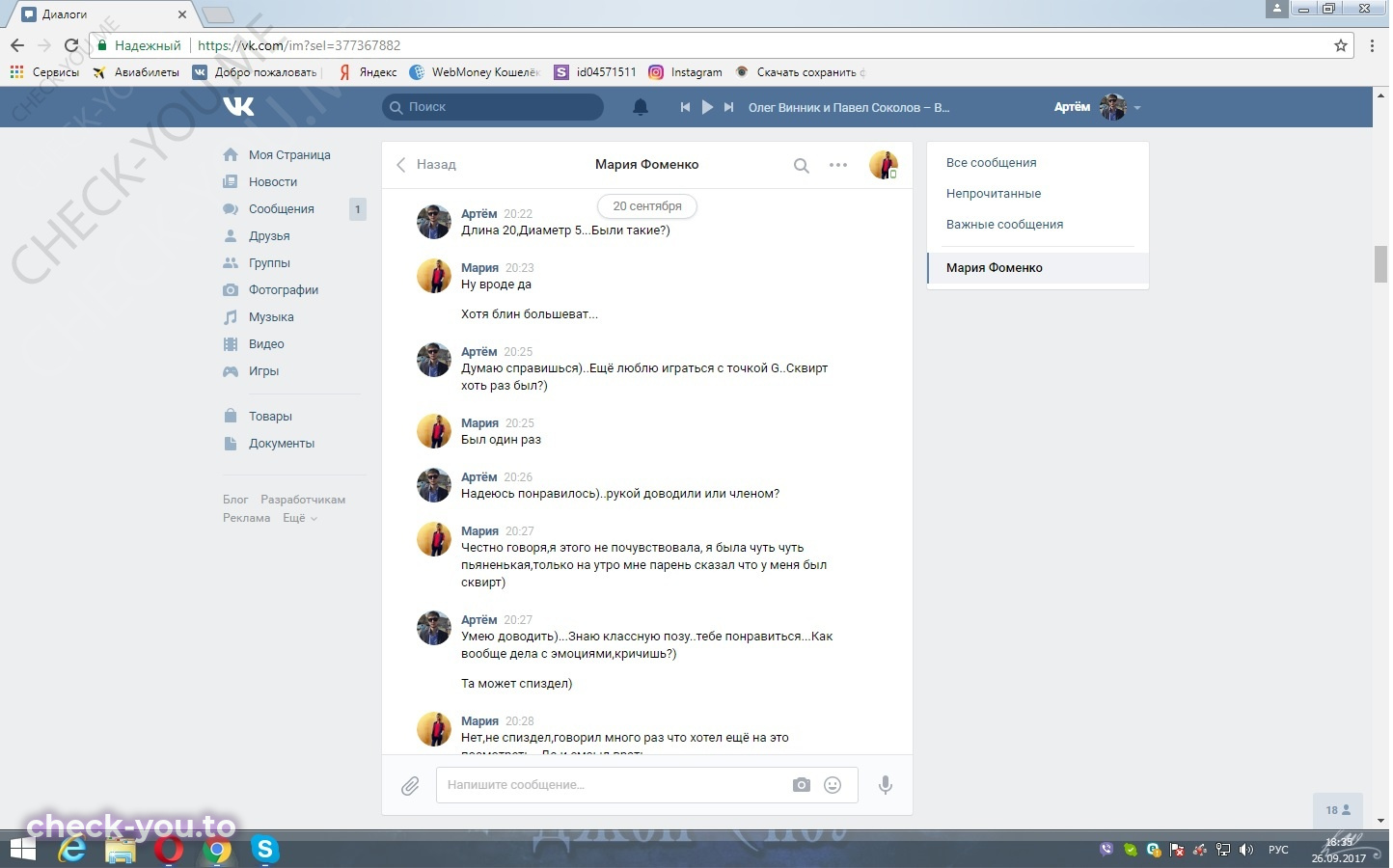
Task: Open 'Друзья' in left menu
Action: 269,235
